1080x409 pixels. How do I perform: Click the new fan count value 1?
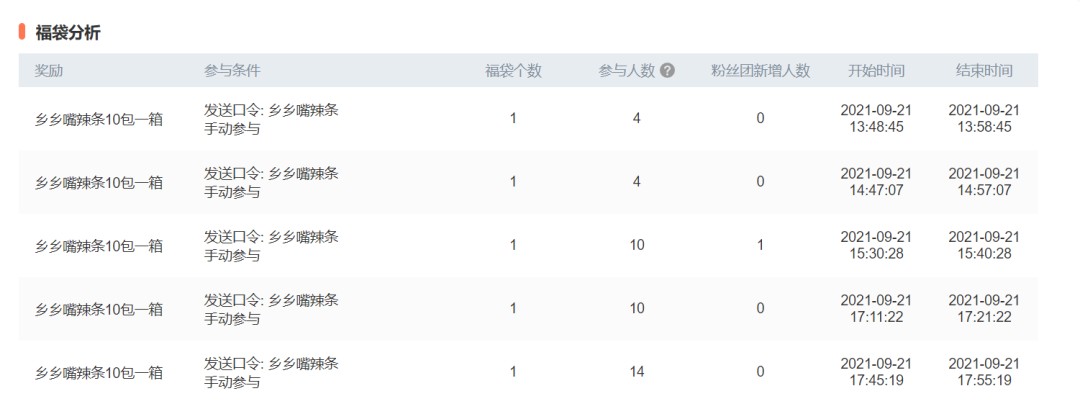(760, 245)
